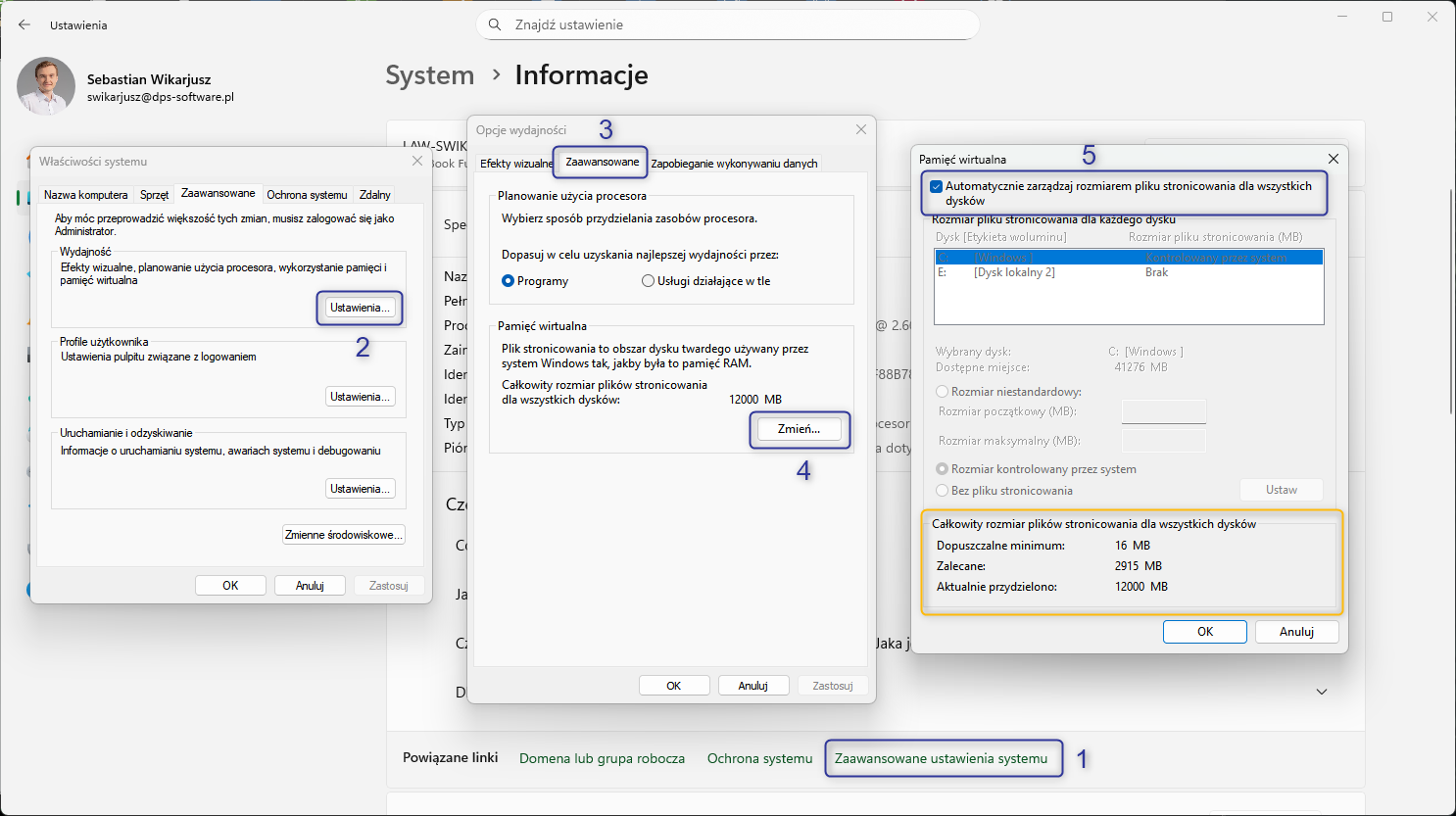The width and height of the screenshot is (1456, 816).
Task: Open the Efekty wizualne tab
Action: coord(515,164)
